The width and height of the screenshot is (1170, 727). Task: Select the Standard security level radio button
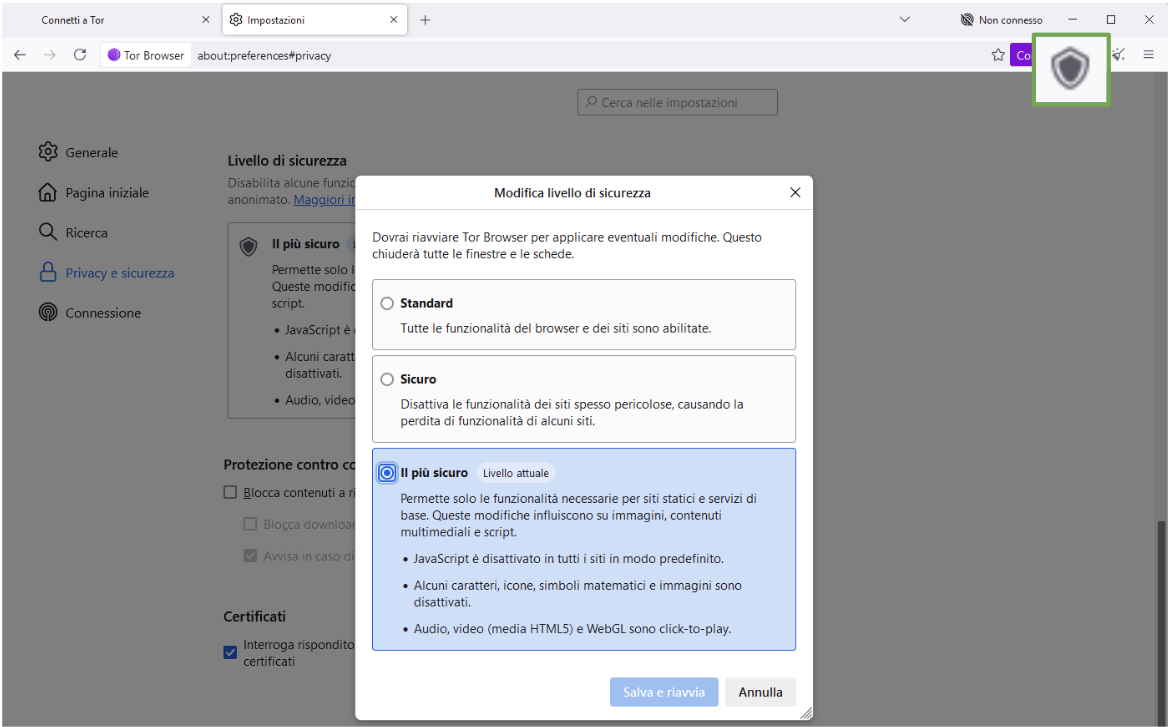[387, 303]
